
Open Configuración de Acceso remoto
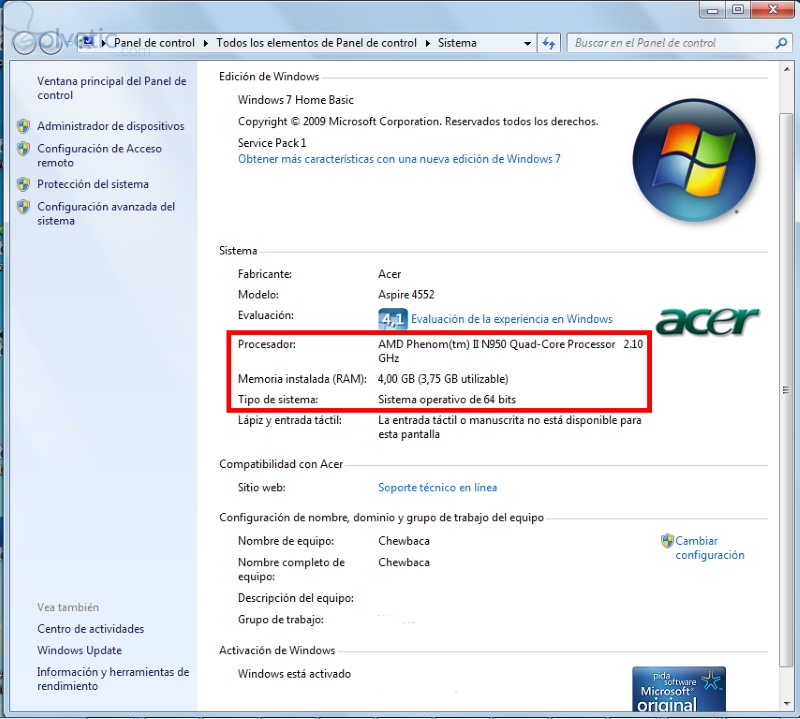99,156
